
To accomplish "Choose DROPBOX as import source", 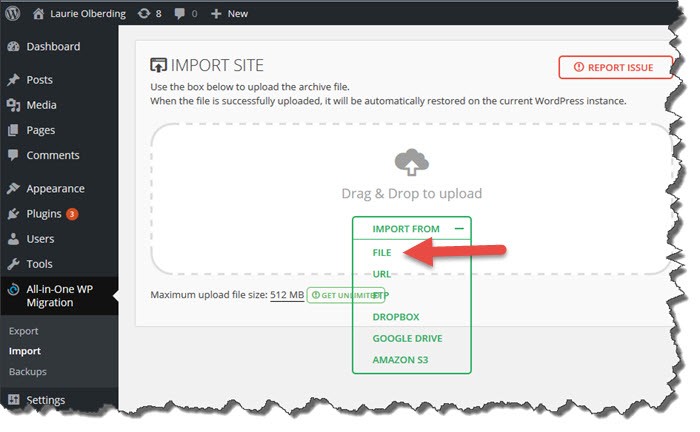I will pos(396,317).
